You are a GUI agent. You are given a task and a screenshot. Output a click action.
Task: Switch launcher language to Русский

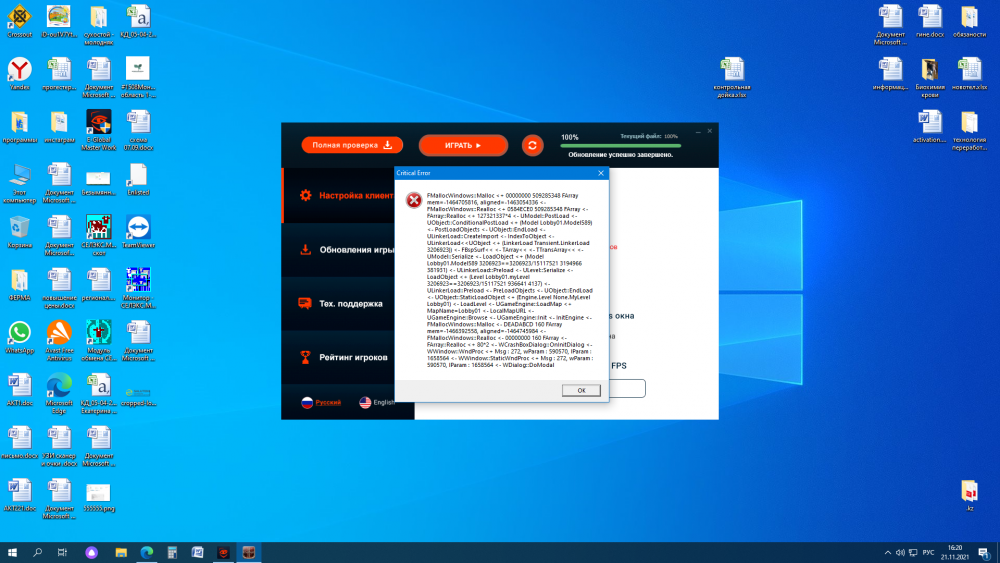pyautogui.click(x=321, y=402)
